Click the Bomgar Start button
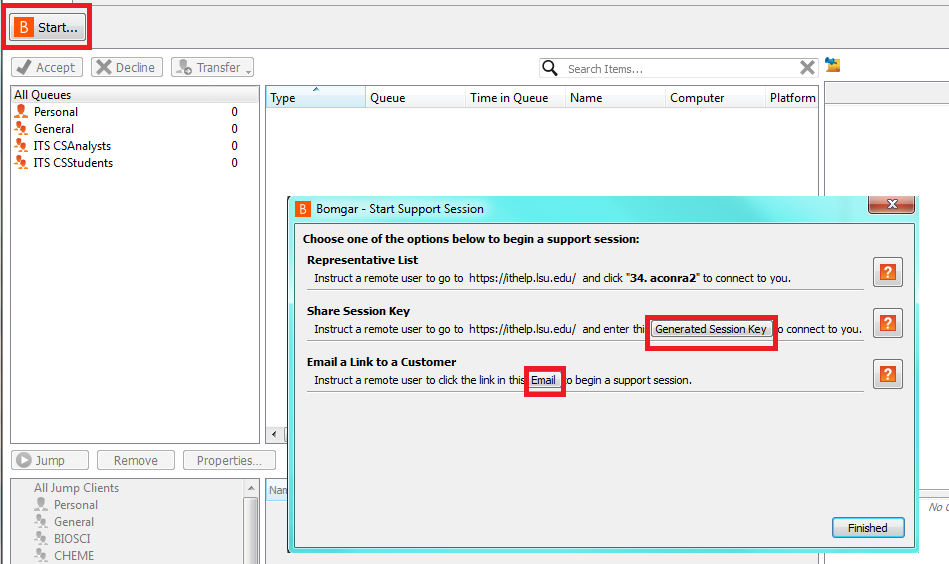Image resolution: width=949 pixels, height=564 pixels. (47, 27)
